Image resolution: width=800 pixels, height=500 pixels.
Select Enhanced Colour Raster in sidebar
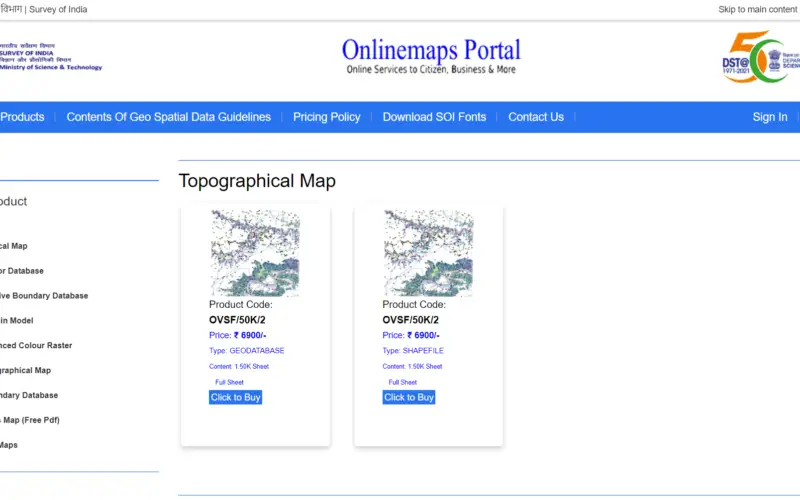tap(36, 345)
